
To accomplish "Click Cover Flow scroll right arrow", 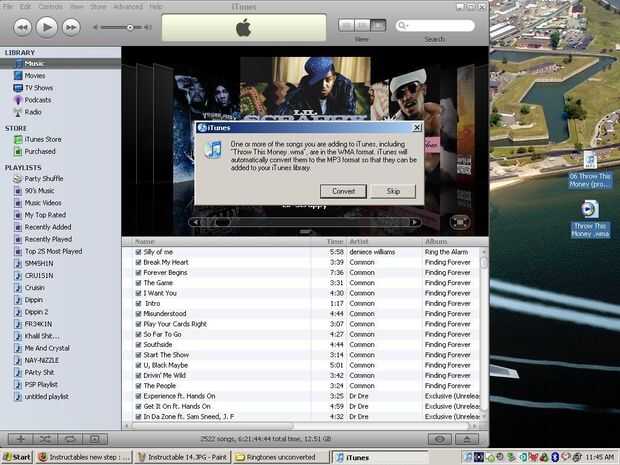I will pos(414,222).
